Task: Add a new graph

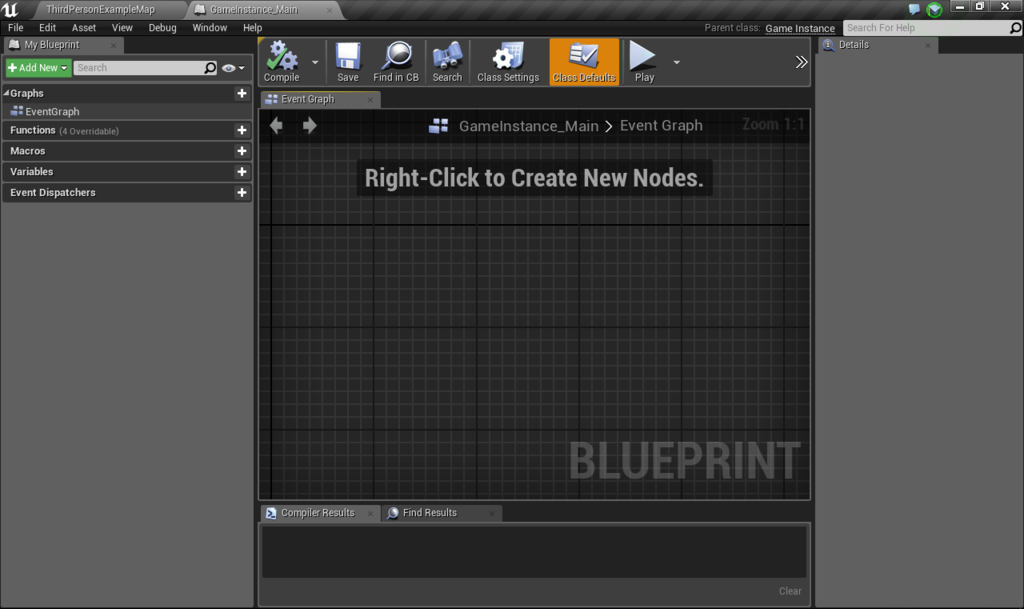Action: coord(242,93)
